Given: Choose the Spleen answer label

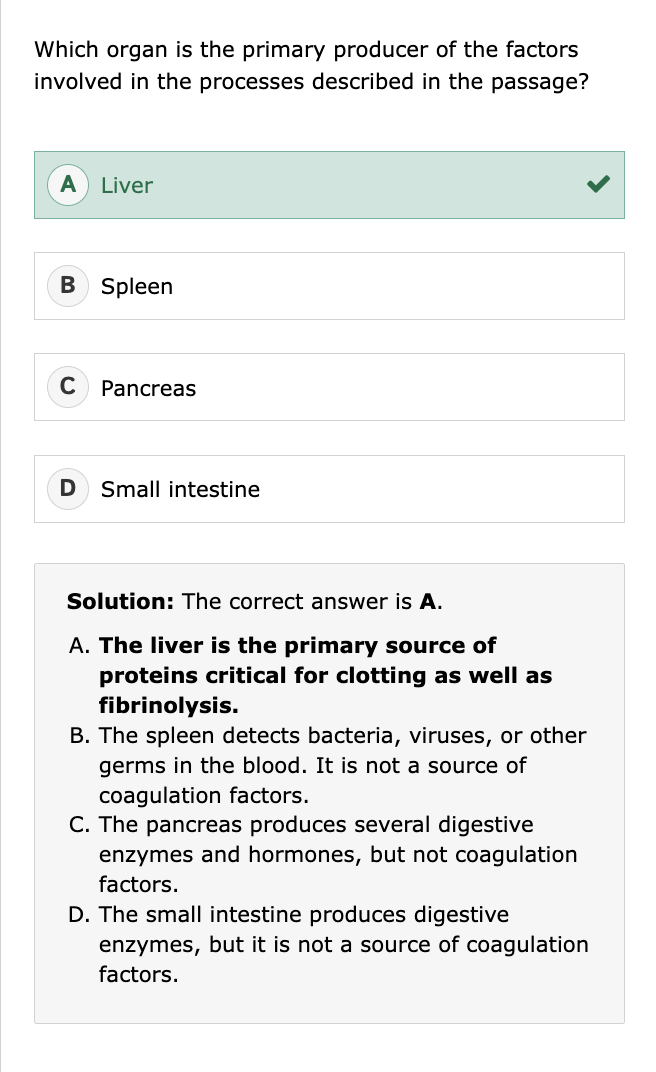Looking at the screenshot, I should 137,287.
